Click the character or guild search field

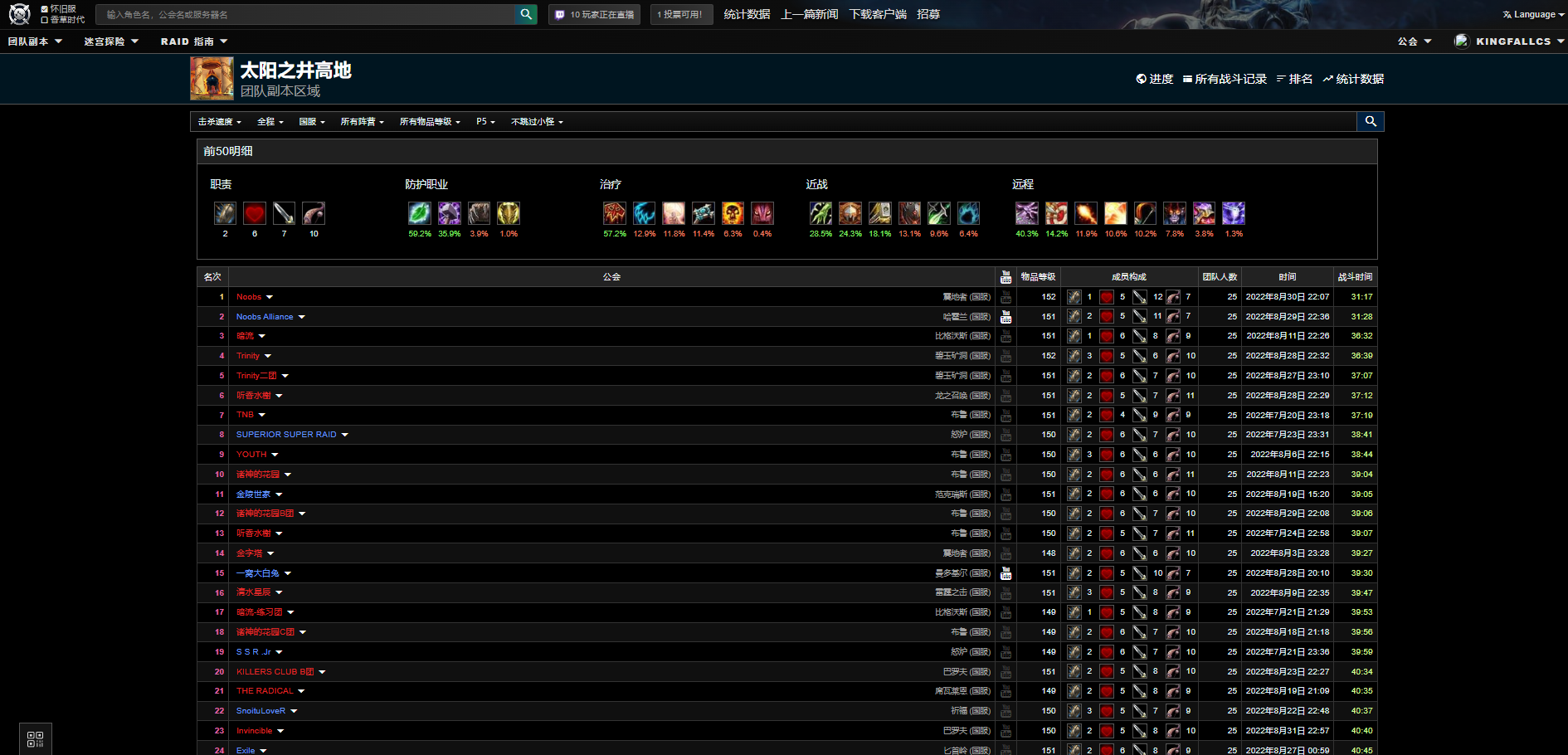307,15
